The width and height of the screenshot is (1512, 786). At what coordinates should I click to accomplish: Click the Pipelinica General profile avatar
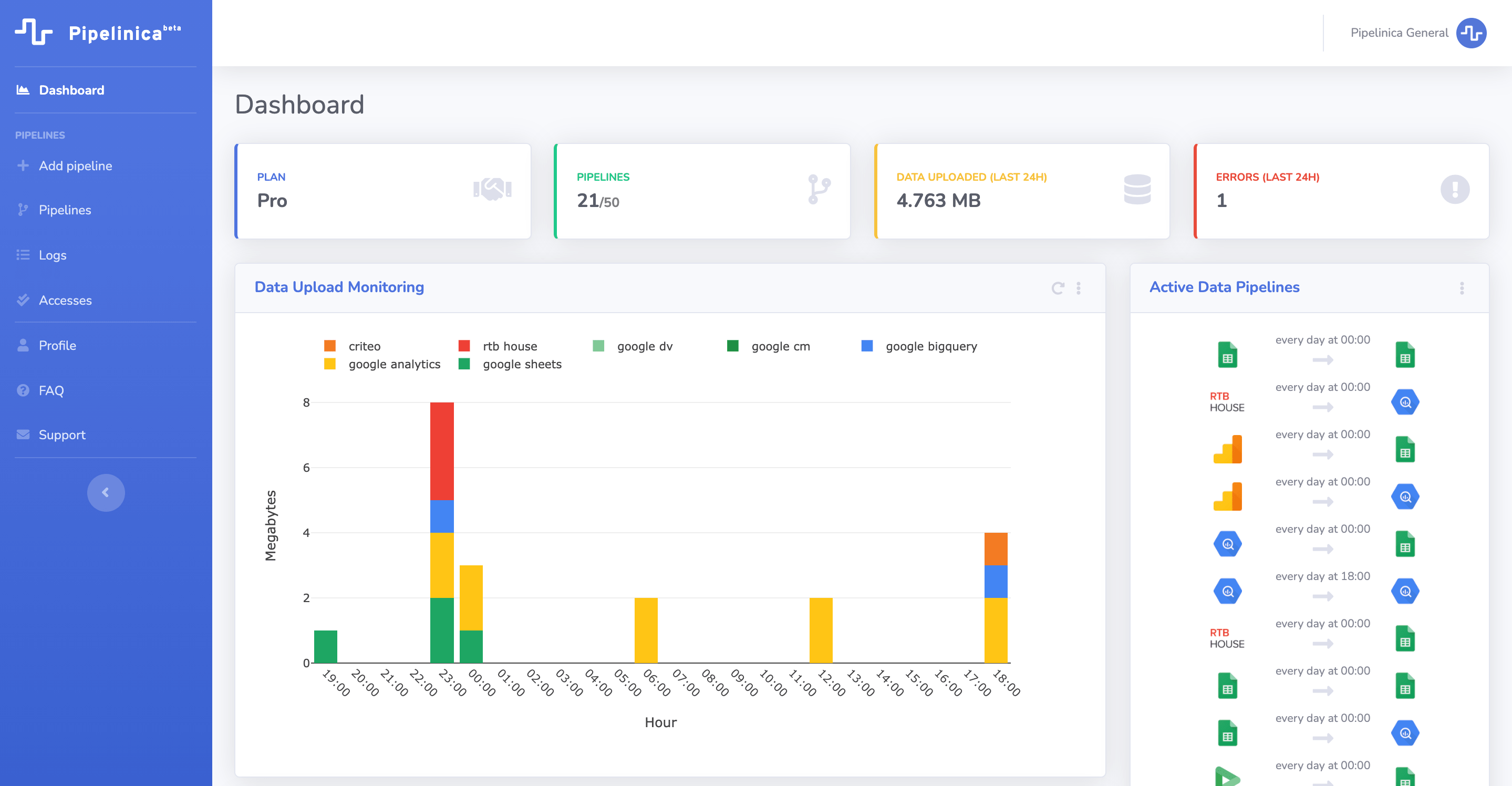pos(1471,33)
